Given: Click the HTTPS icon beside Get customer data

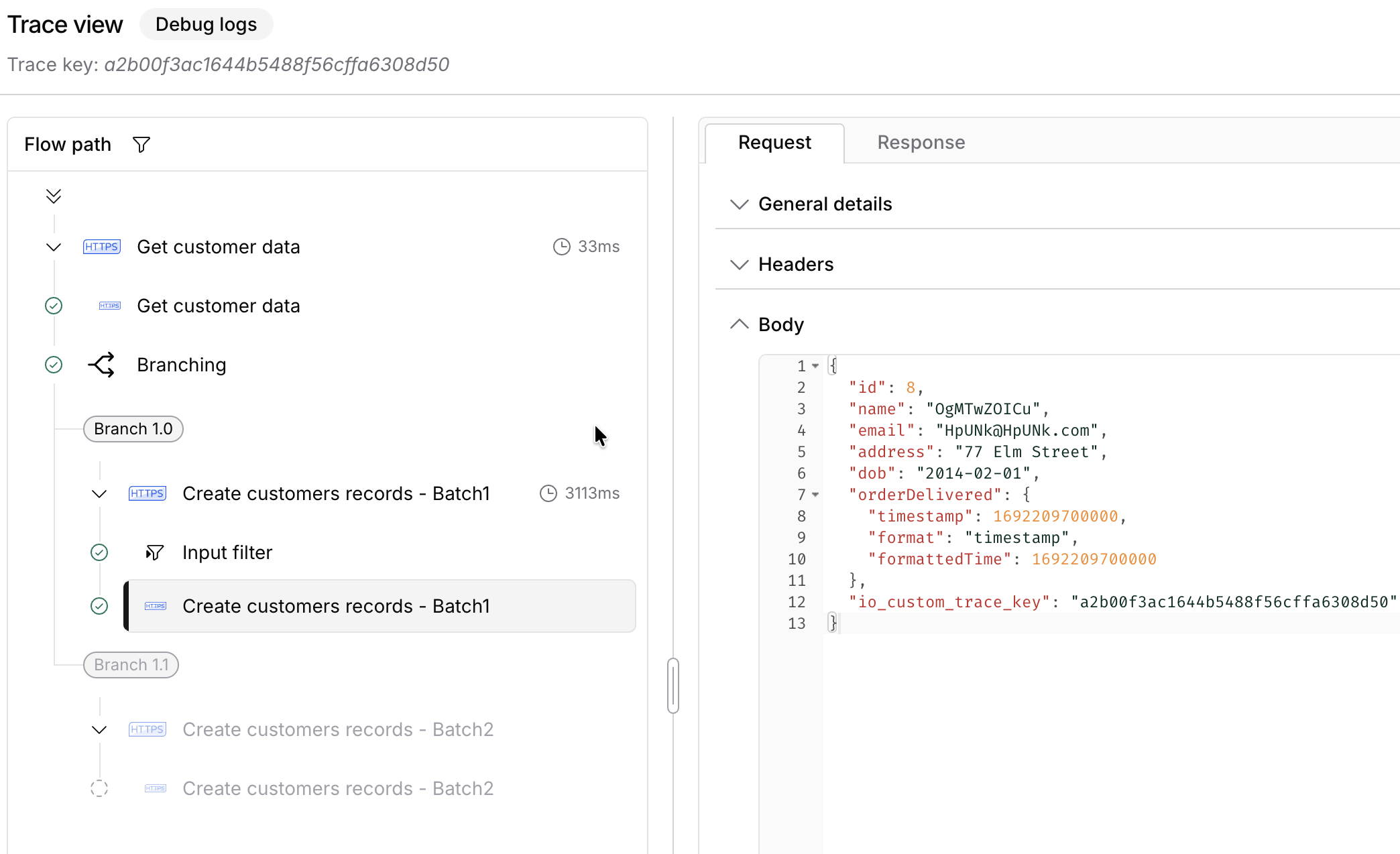Looking at the screenshot, I should pyautogui.click(x=102, y=247).
